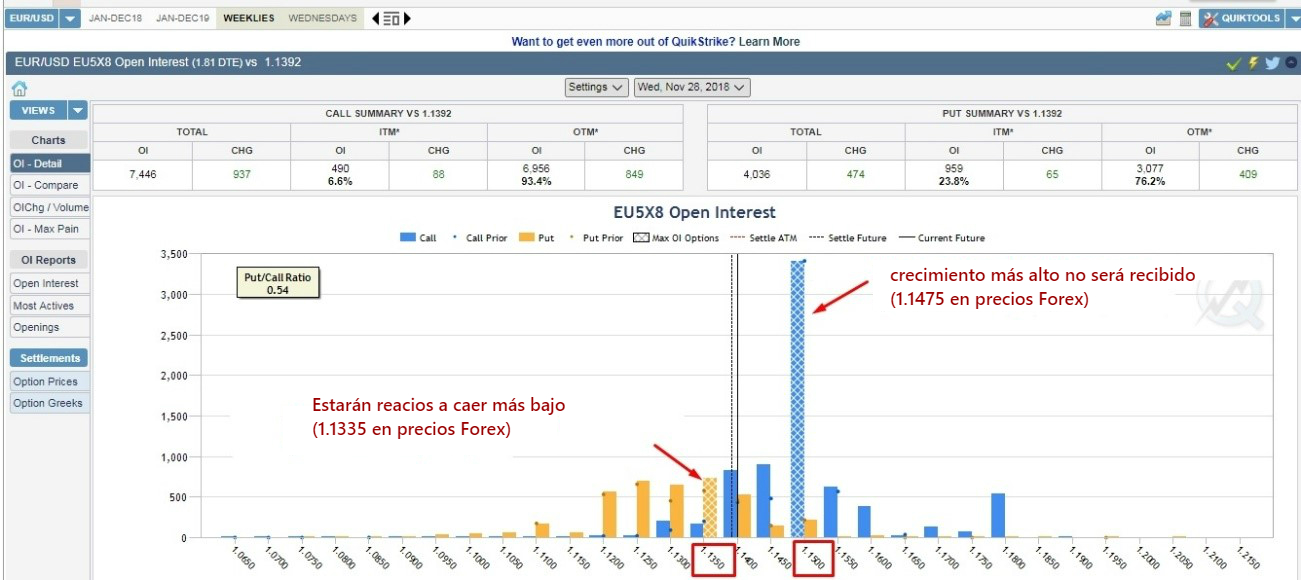1301x580 pixels.
Task: Switch to the JAN-DEC18 tab
Action: click(x=115, y=18)
